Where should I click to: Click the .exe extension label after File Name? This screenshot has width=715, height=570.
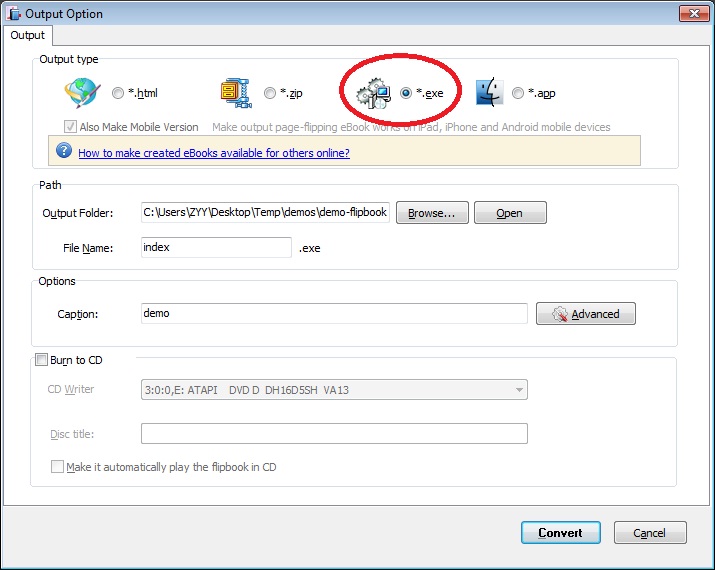coord(310,249)
